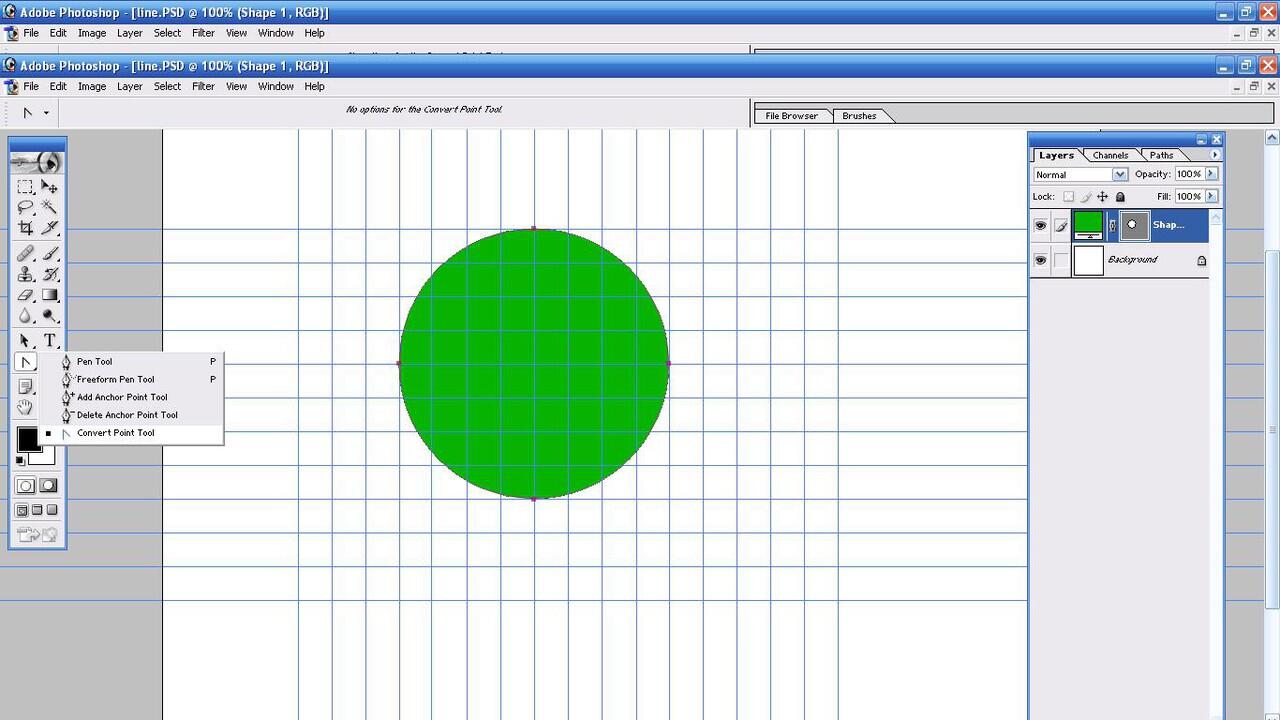
Task: Choose Convert Point Tool in flyout
Action: pos(115,433)
